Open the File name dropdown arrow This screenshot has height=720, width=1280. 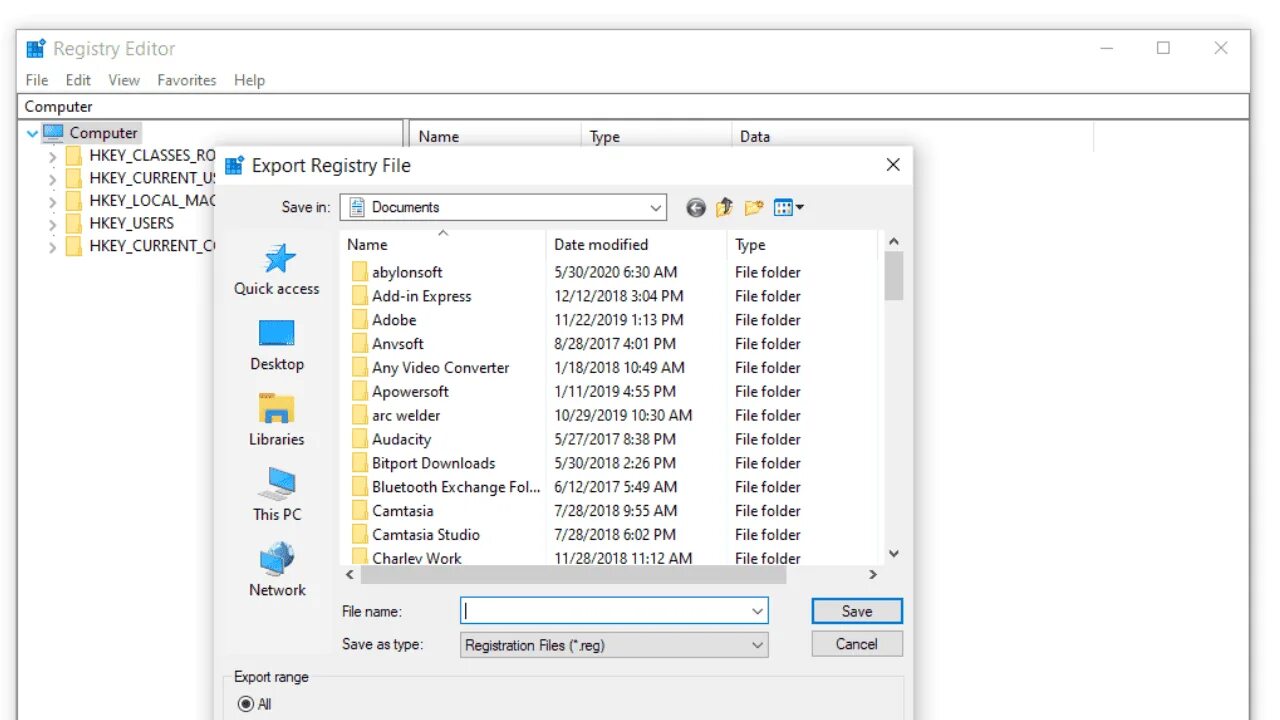[x=757, y=611]
